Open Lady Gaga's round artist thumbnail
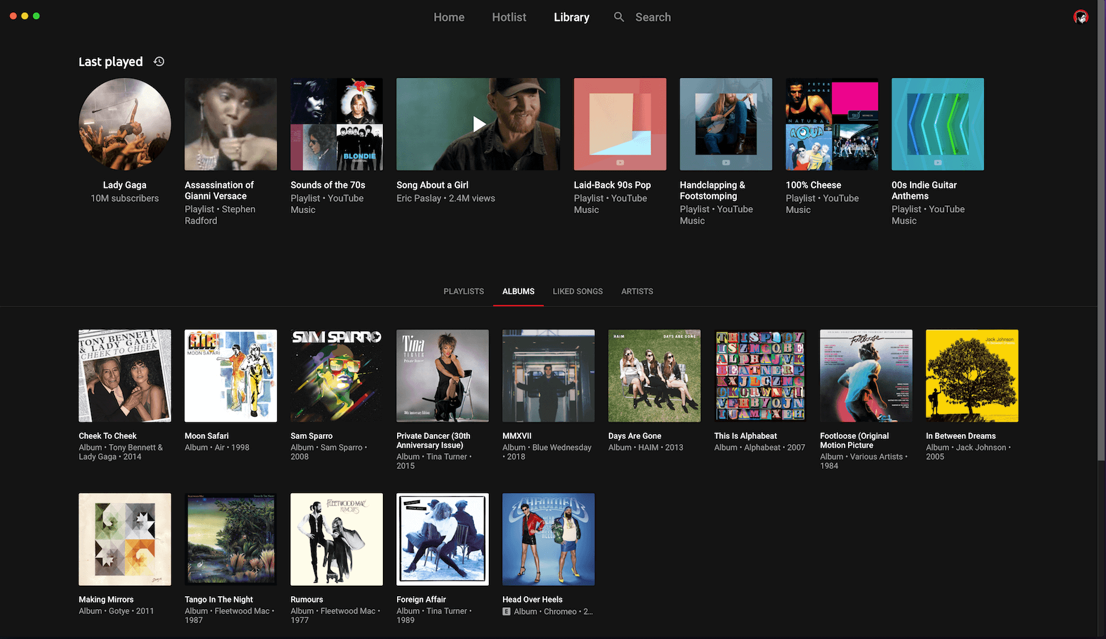This screenshot has width=1106, height=639. (125, 124)
